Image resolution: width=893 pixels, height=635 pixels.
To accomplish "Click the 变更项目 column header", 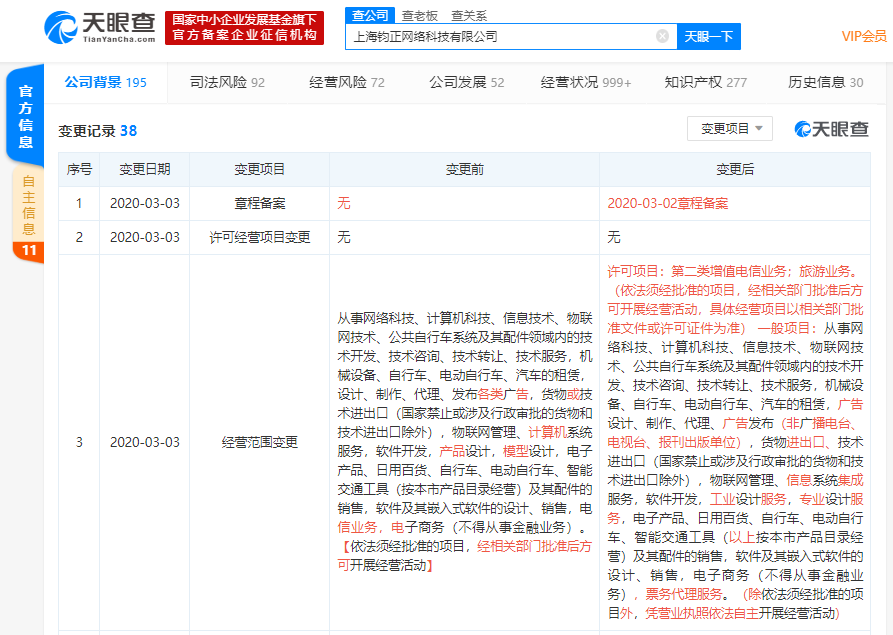I will (x=259, y=169).
